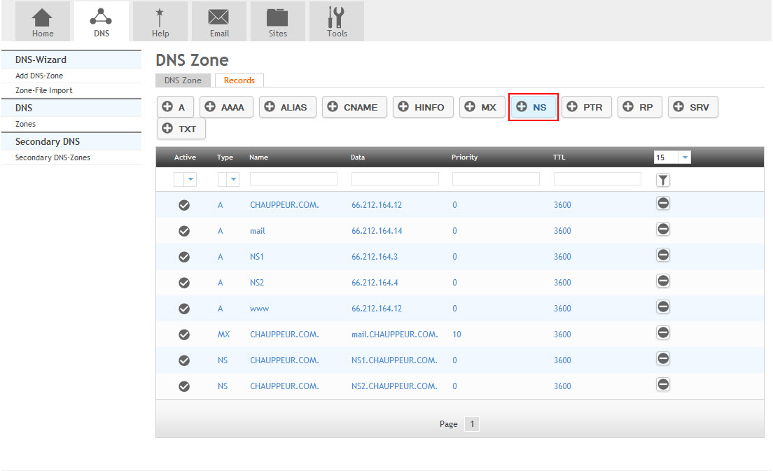
Task: Open the Tools module
Action: [x=337, y=21]
